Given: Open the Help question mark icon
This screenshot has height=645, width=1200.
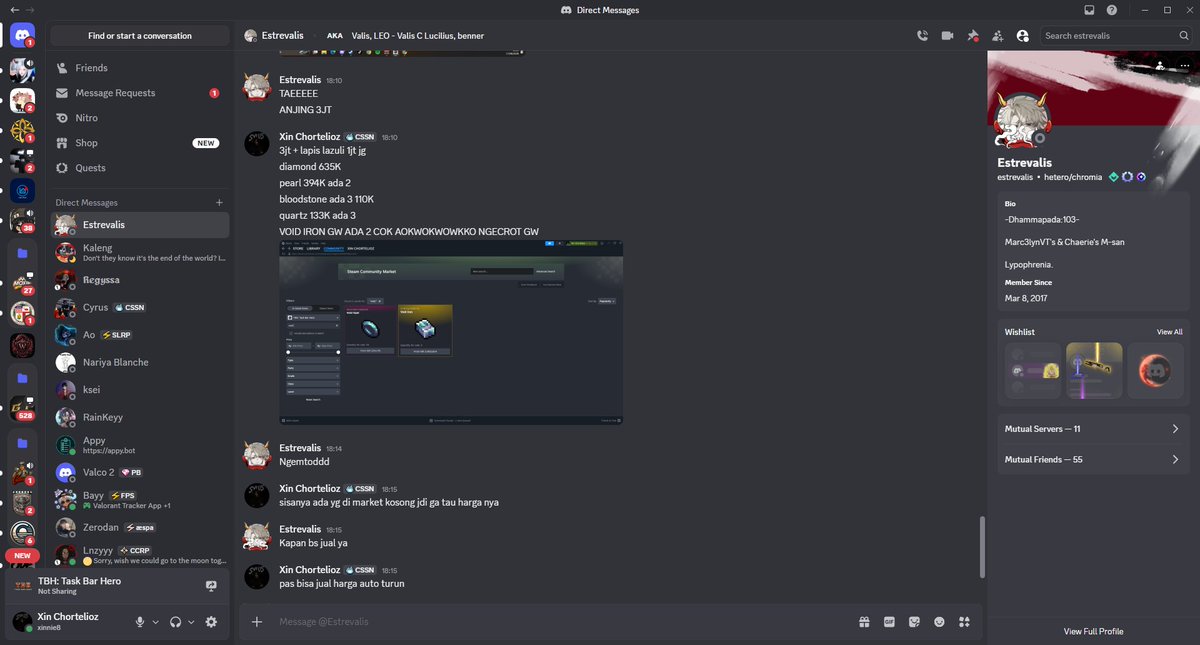Looking at the screenshot, I should pyautogui.click(x=1112, y=10).
